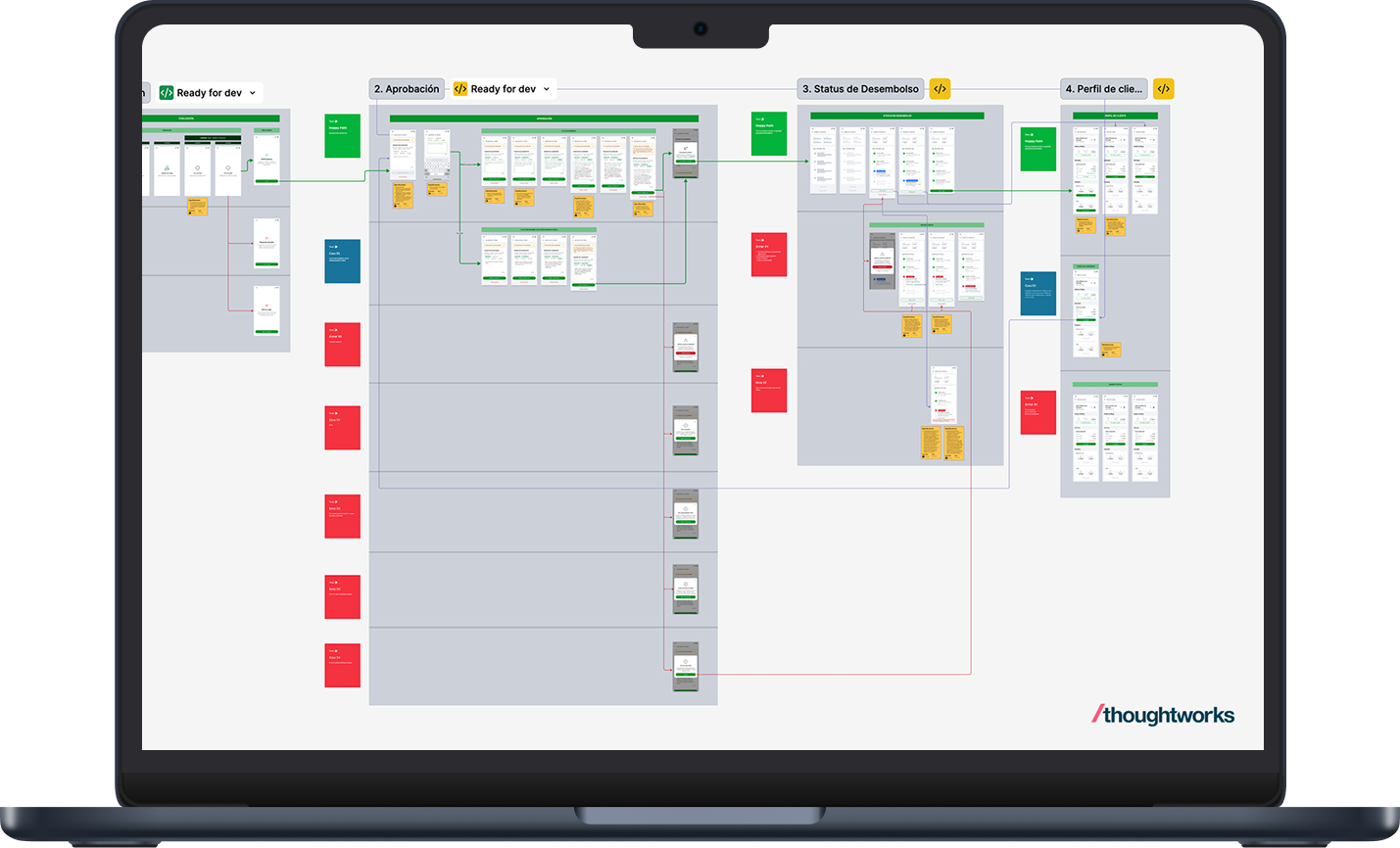Click the green APROBACIÓN header bar

pyautogui.click(x=544, y=118)
